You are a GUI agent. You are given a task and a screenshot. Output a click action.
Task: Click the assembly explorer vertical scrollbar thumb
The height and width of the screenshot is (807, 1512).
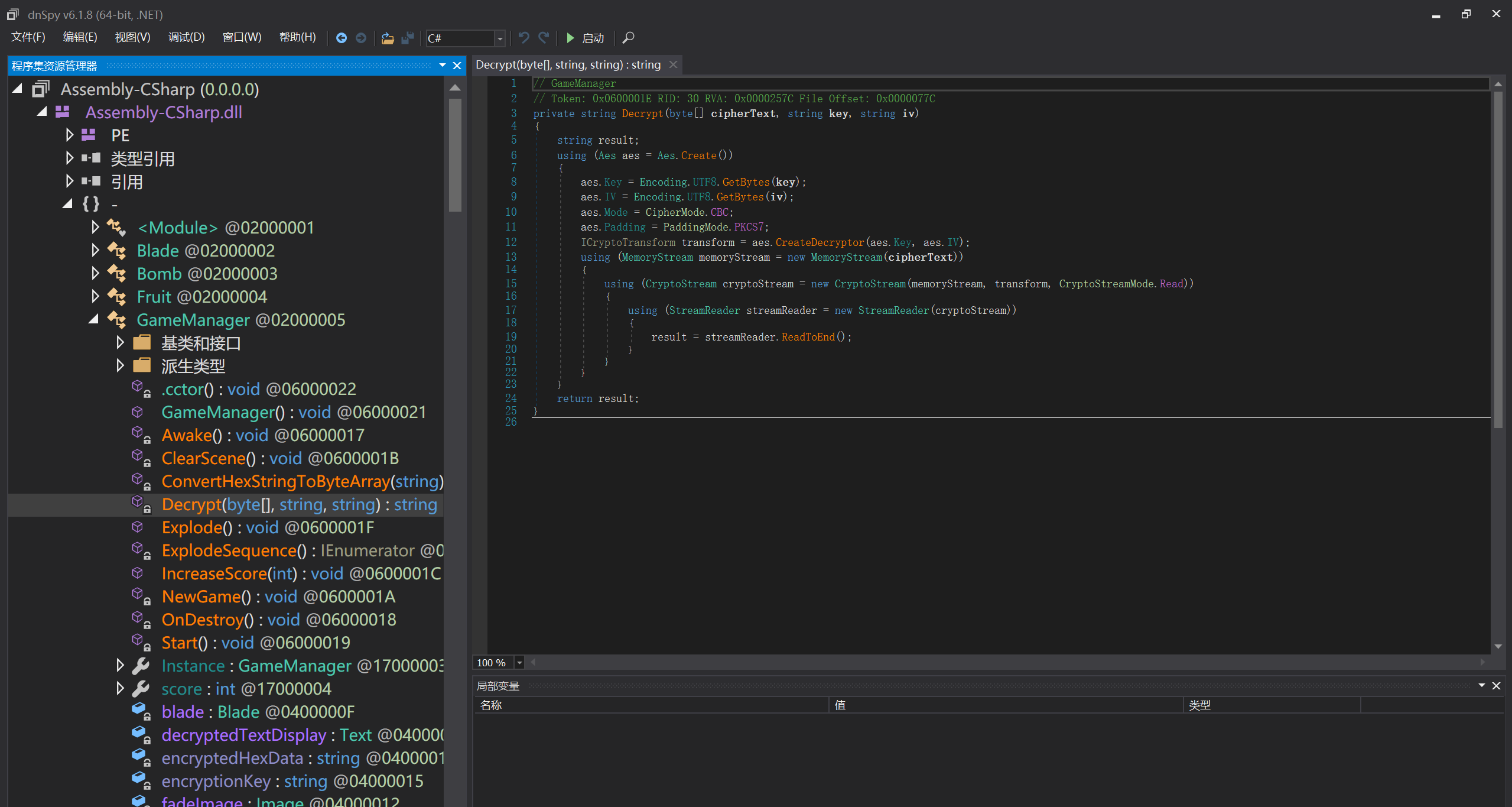point(454,154)
